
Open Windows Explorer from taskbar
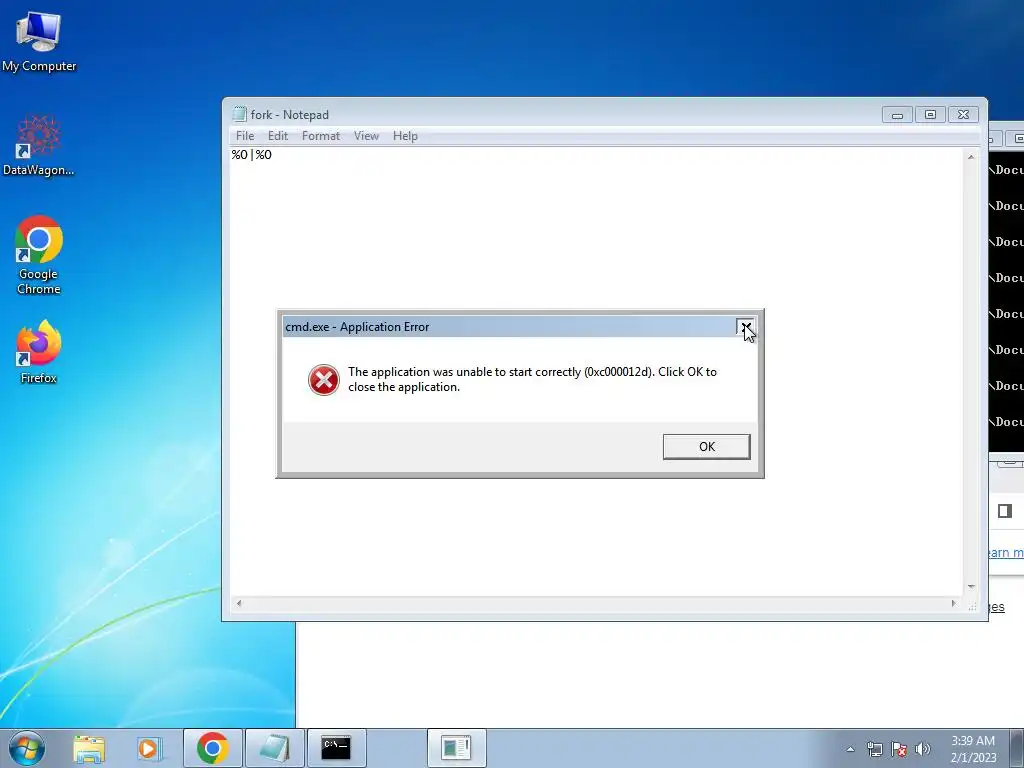pyautogui.click(x=89, y=748)
